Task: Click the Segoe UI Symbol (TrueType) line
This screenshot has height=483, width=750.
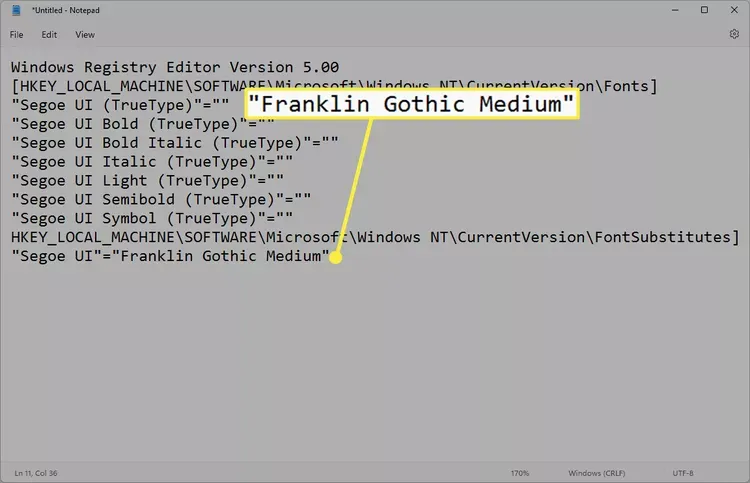Action: click(x=150, y=218)
